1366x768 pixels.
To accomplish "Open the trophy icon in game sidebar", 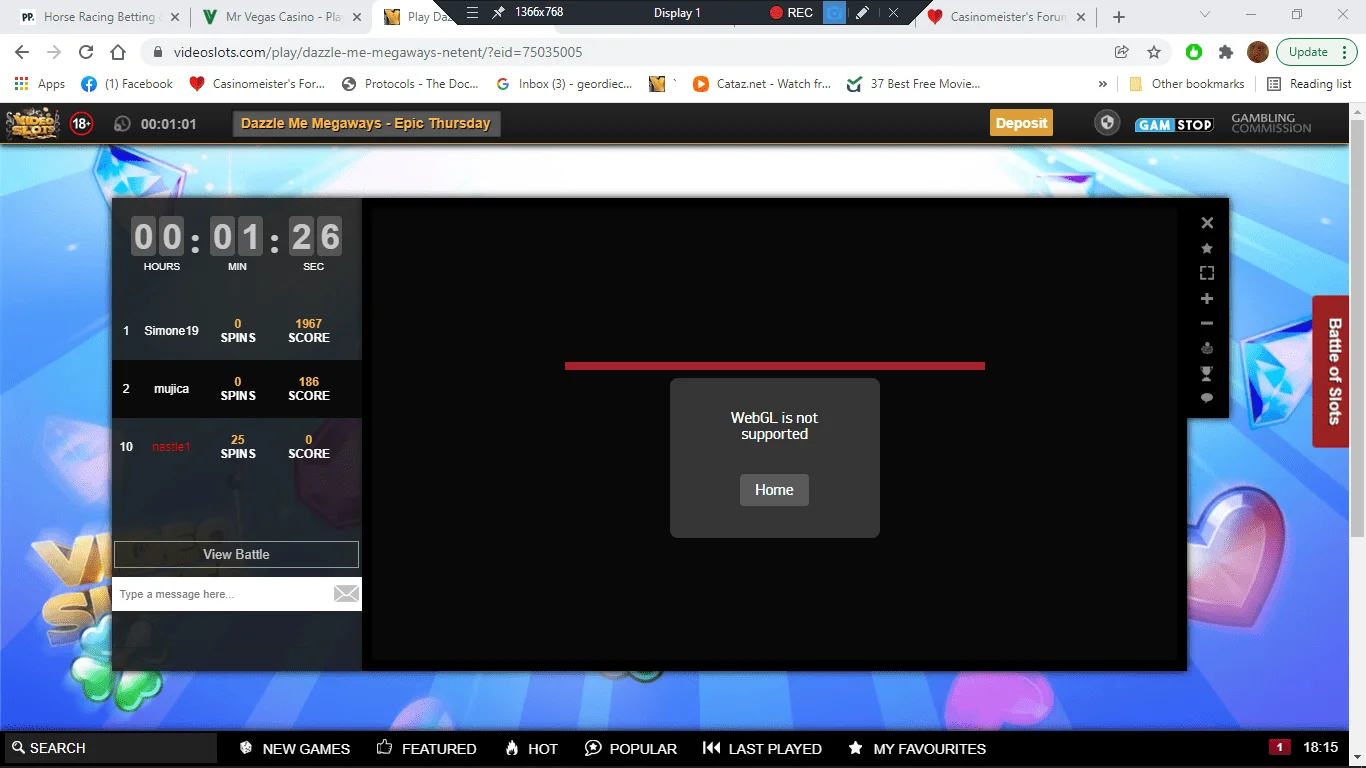I will click(1207, 373).
